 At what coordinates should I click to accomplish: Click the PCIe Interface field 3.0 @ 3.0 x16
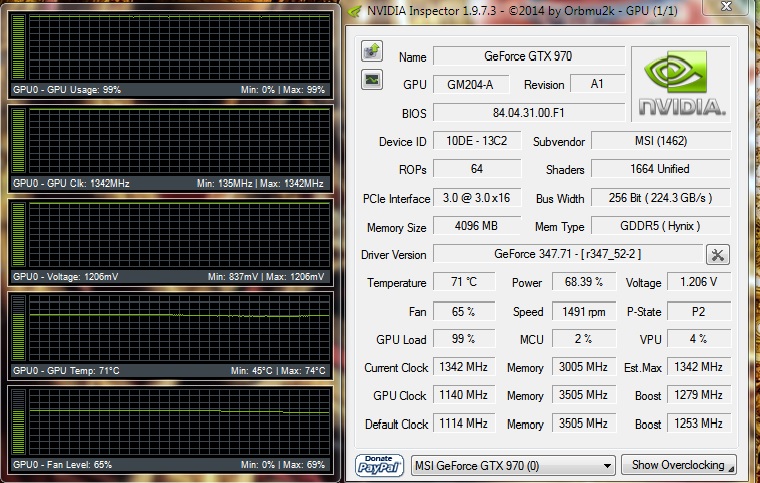pyautogui.click(x=477, y=198)
